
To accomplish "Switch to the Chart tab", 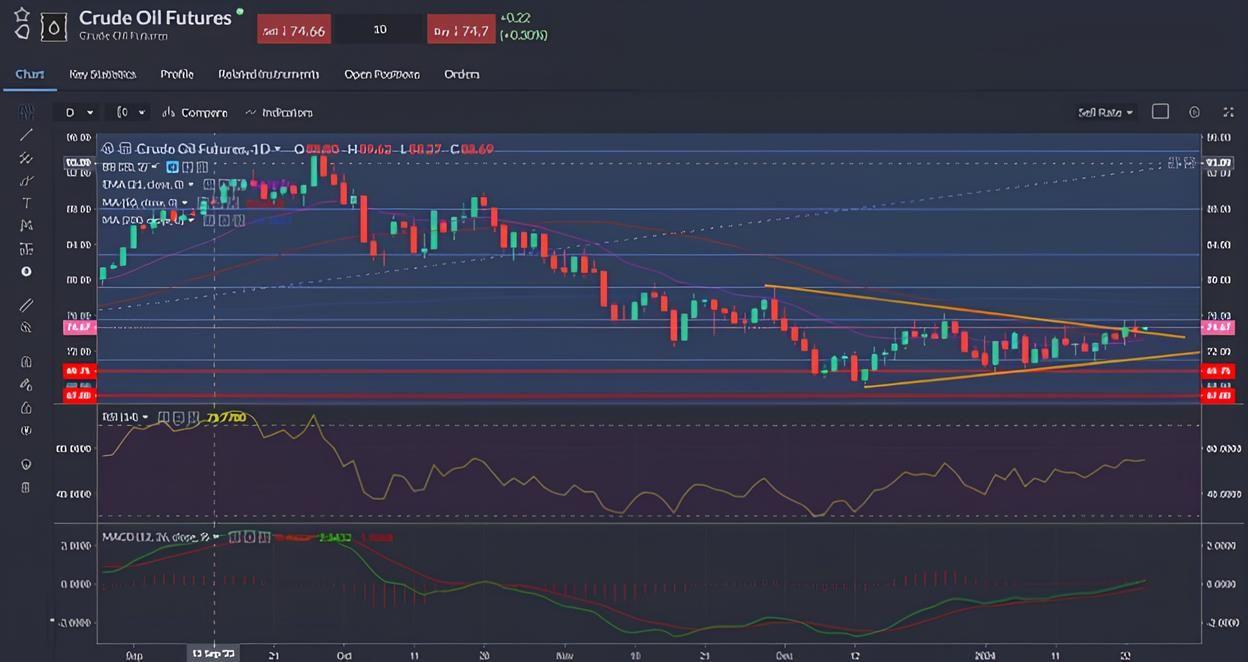I will [30, 74].
